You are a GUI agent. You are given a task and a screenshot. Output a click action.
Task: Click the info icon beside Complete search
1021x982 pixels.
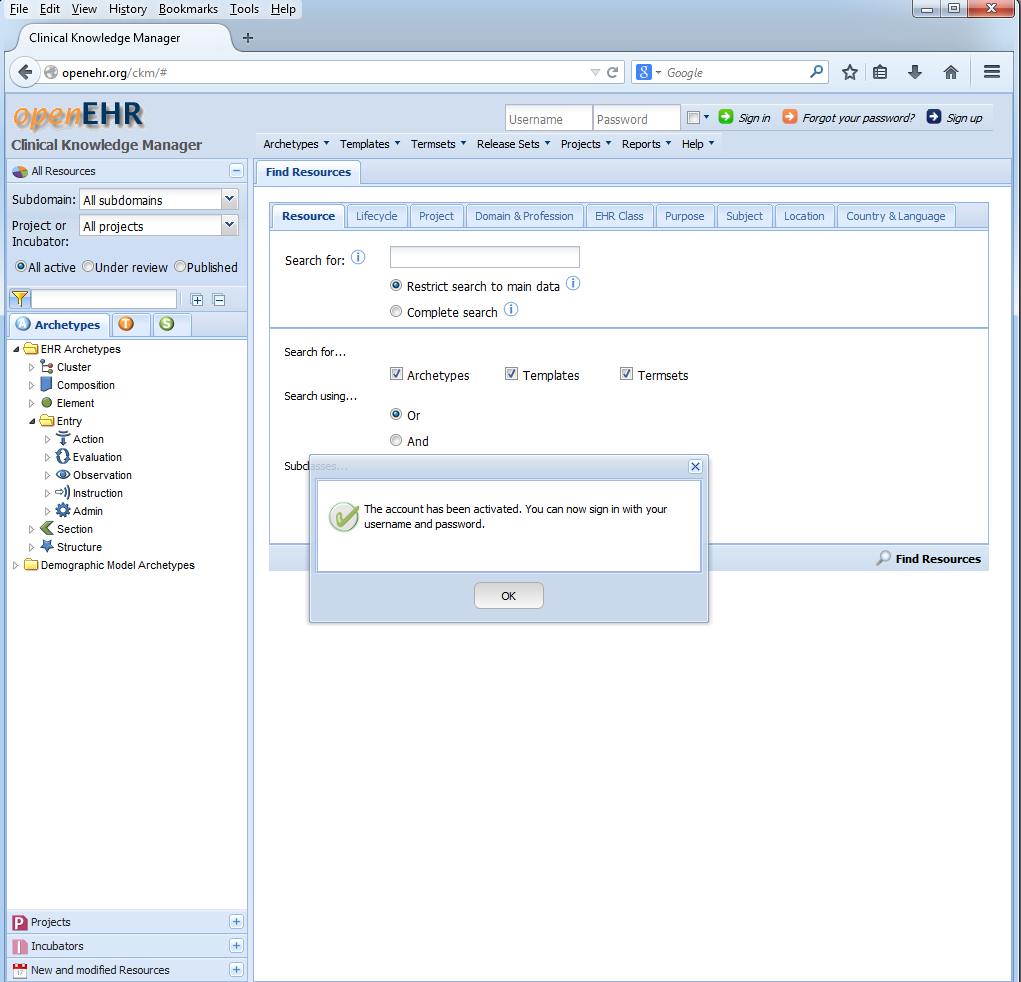(x=511, y=310)
